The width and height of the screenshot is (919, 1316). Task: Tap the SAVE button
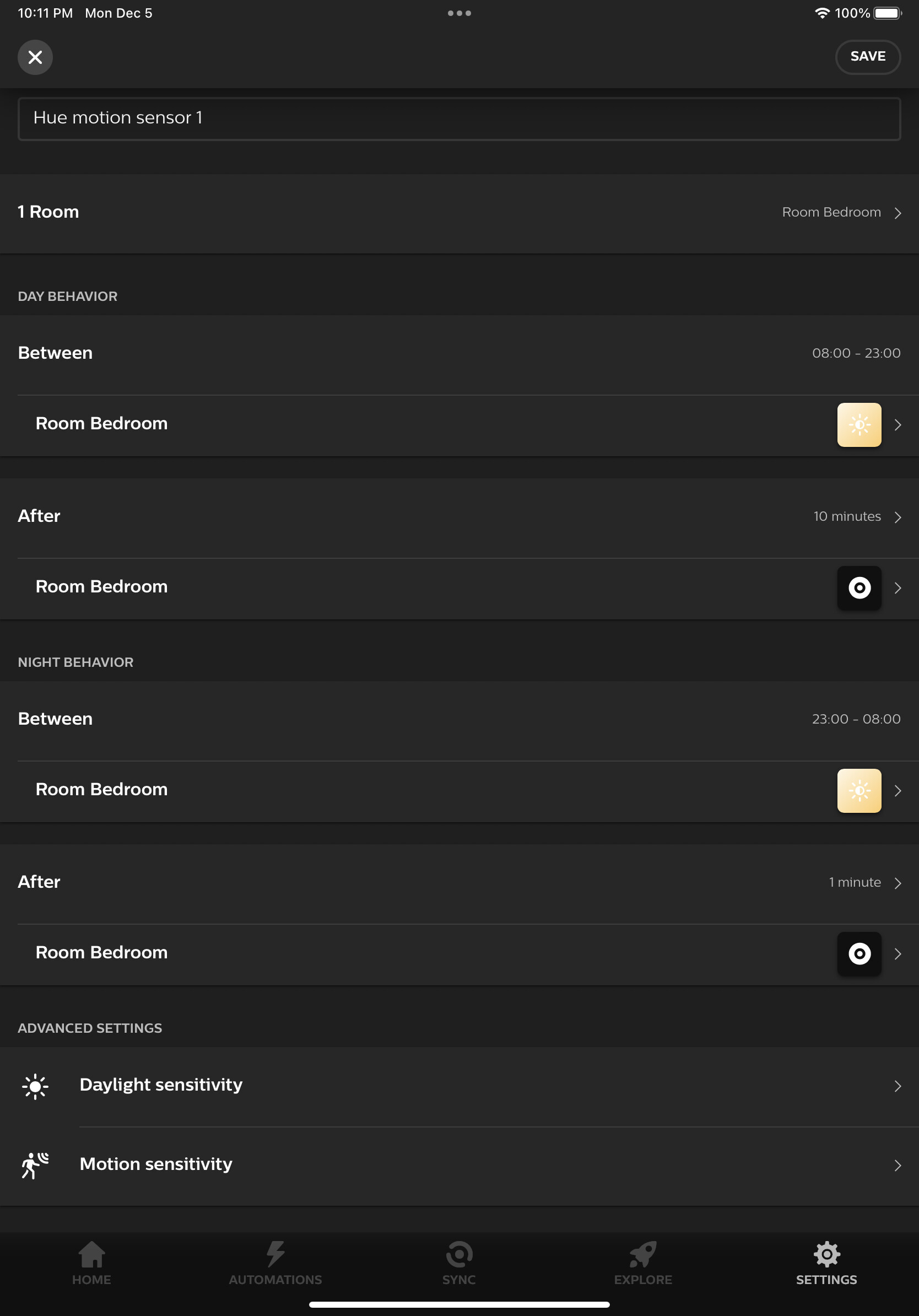tap(867, 57)
